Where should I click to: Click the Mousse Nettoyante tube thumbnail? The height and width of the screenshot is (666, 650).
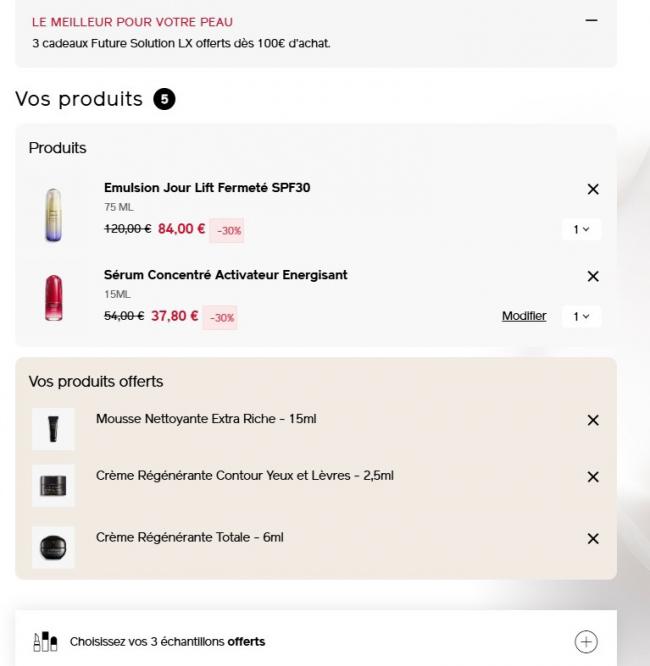pyautogui.click(x=53, y=429)
